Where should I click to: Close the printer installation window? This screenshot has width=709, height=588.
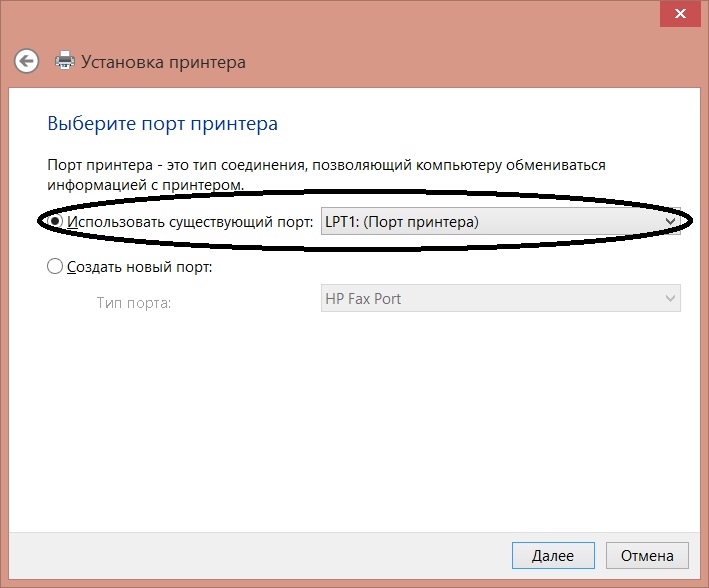pyautogui.click(x=680, y=14)
